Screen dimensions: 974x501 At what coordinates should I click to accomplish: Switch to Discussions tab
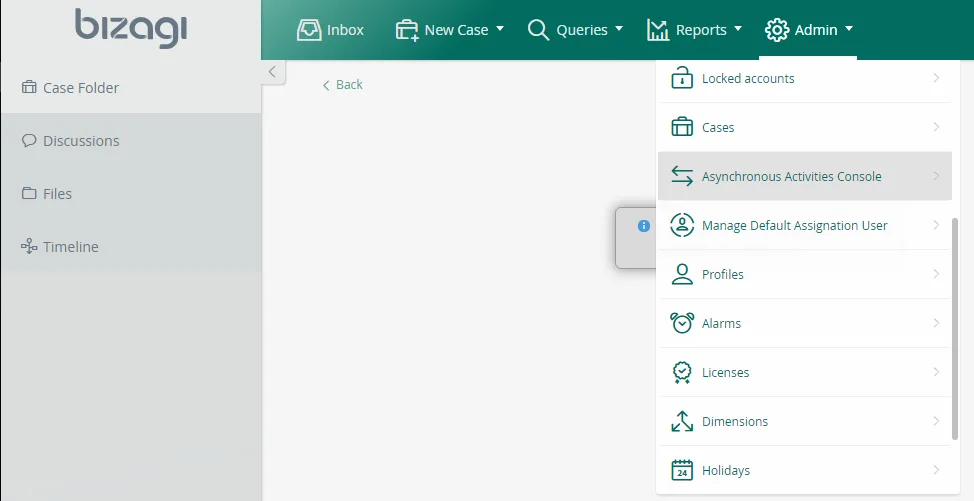131,140
